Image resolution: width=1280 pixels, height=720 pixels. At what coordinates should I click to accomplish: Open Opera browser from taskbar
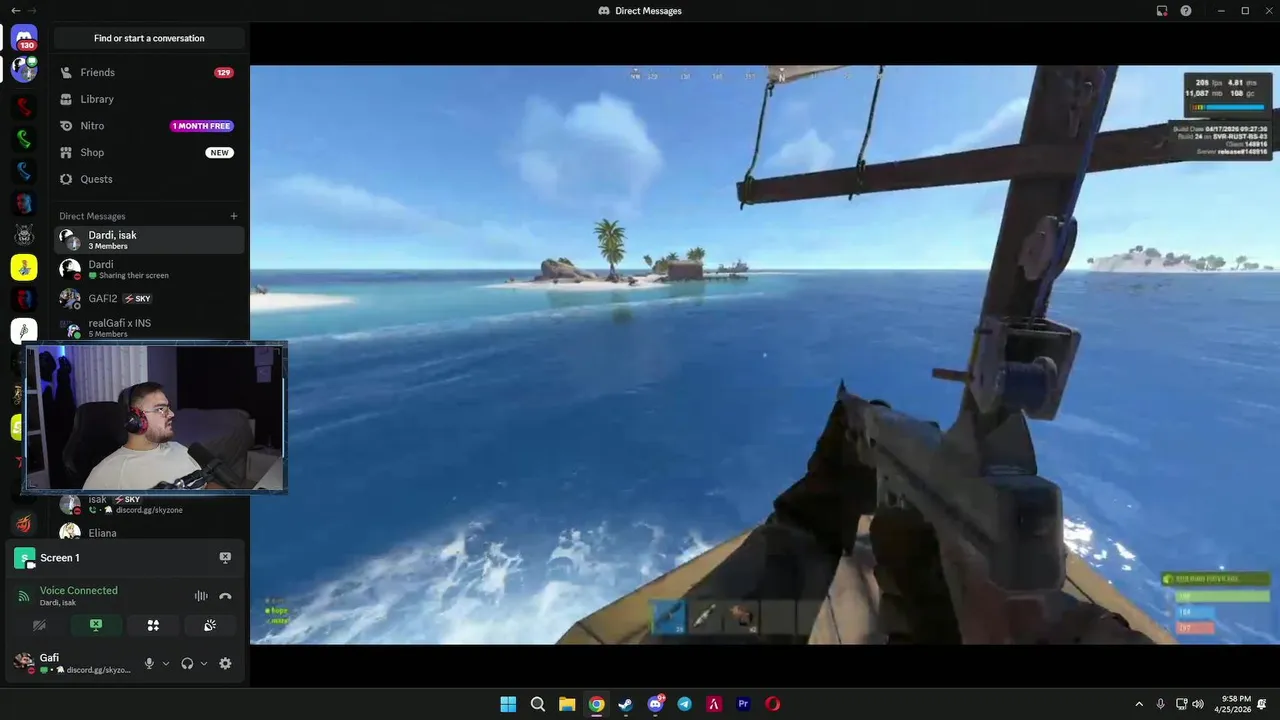pos(773,704)
